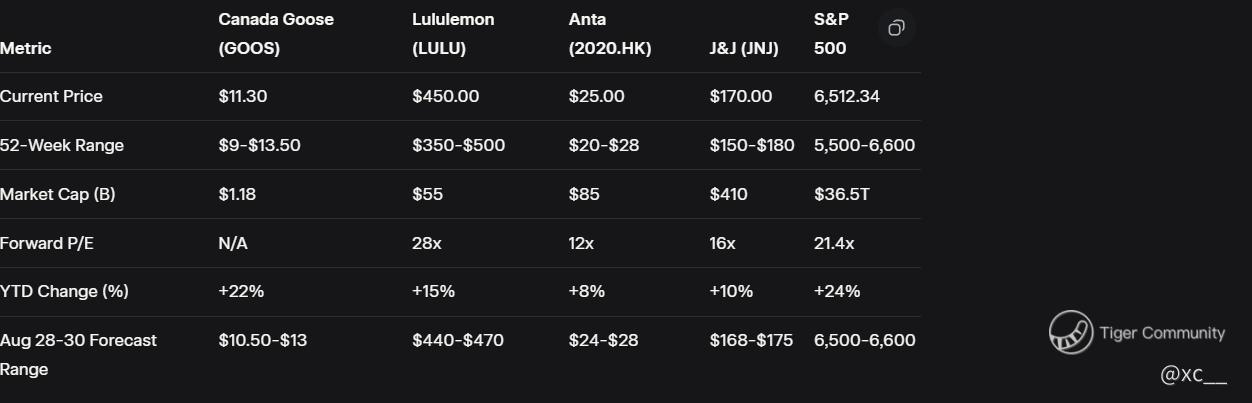Click the copy table icon
The width and height of the screenshot is (1252, 403).
[x=896, y=28]
